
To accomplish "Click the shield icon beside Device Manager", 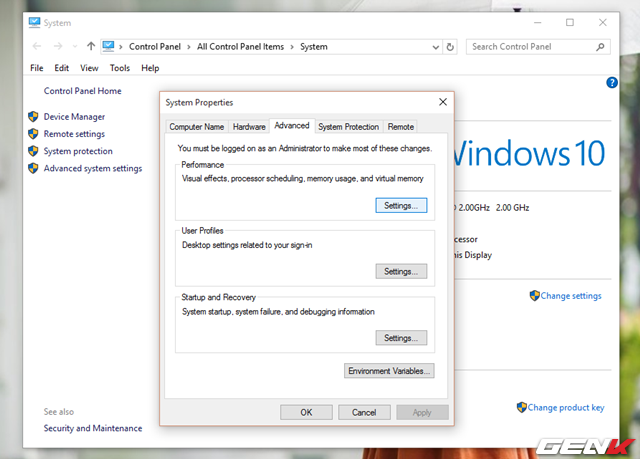I will click(33, 117).
